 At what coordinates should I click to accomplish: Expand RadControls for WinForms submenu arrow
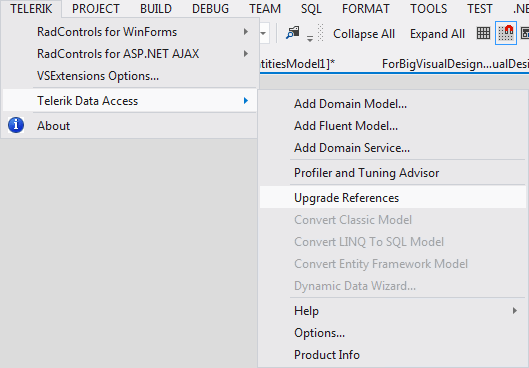[x=246, y=32]
